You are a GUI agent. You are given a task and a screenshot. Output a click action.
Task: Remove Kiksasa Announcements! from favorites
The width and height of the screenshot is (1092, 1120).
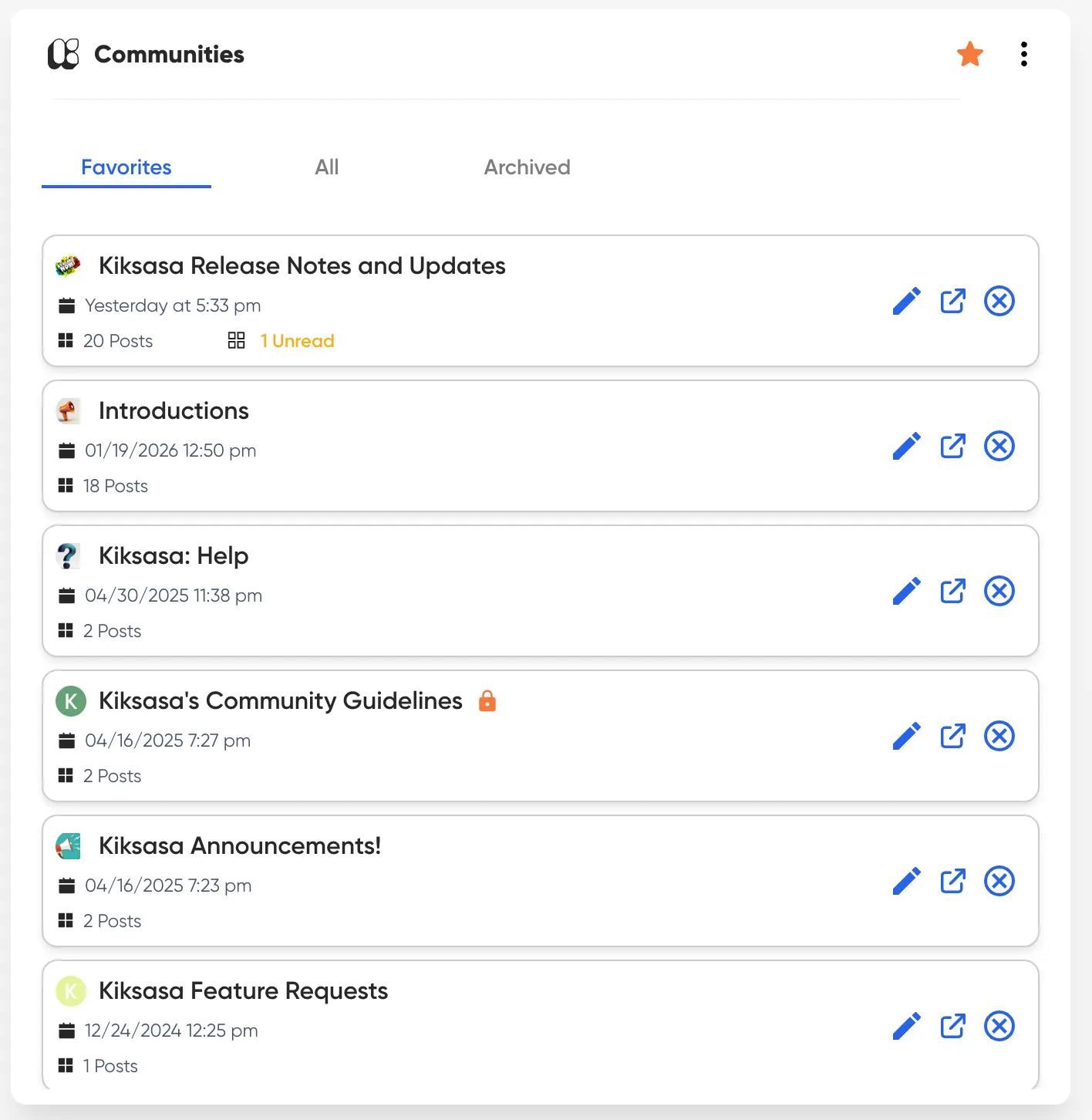[x=999, y=881]
